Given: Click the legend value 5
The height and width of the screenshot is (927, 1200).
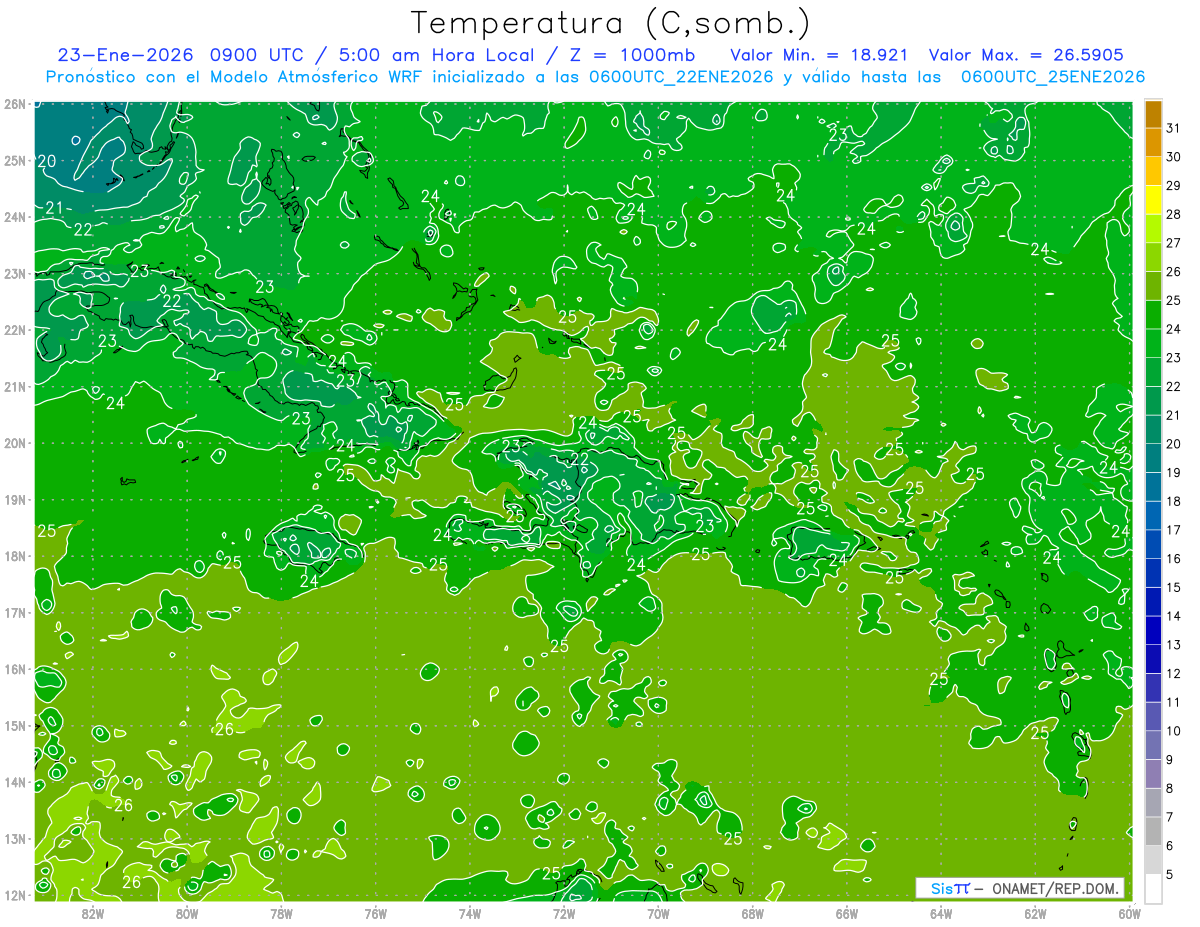Looking at the screenshot, I should [x=1170, y=874].
